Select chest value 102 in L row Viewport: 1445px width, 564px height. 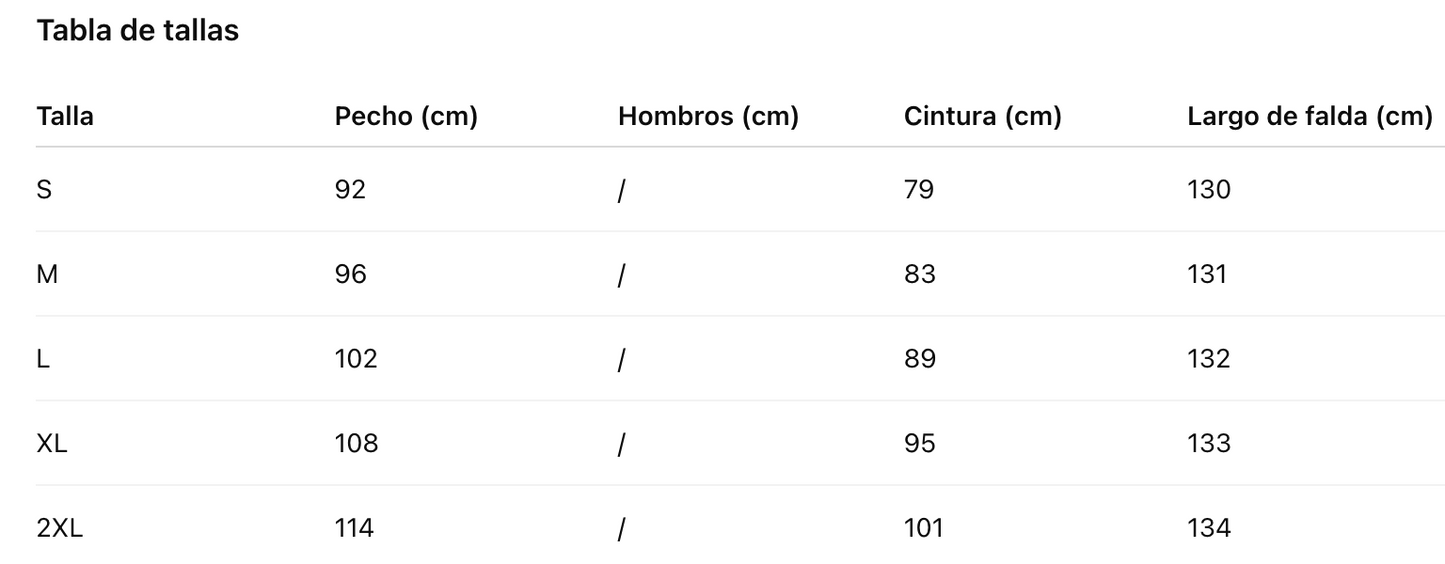356,358
